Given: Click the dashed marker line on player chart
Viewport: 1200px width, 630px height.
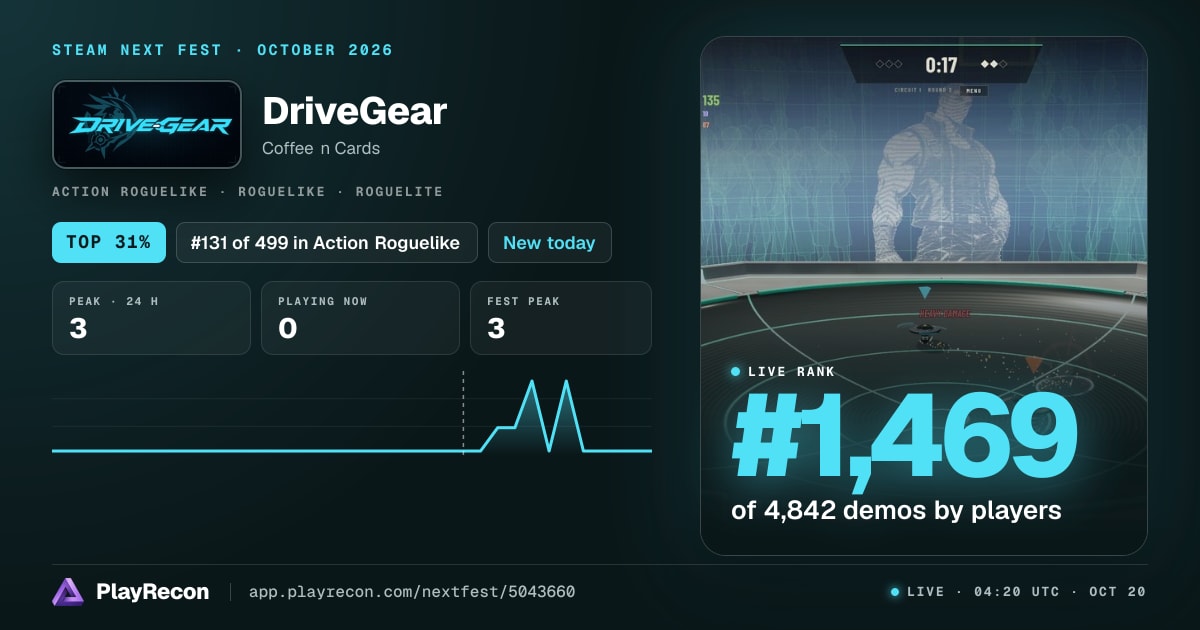Looking at the screenshot, I should [463, 412].
